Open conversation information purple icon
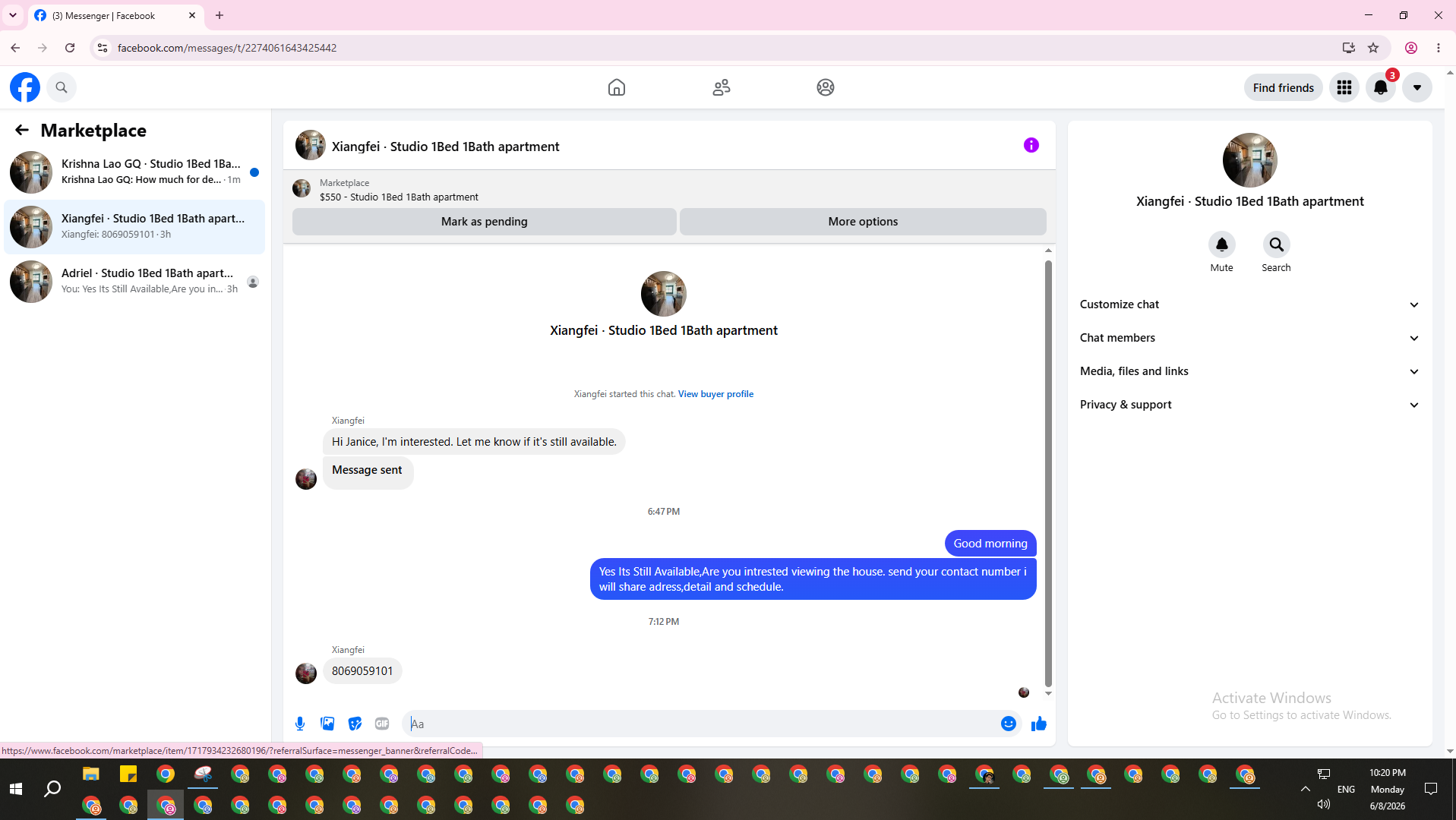Screen dimensions: 1456x820 pyautogui.click(x=1031, y=145)
